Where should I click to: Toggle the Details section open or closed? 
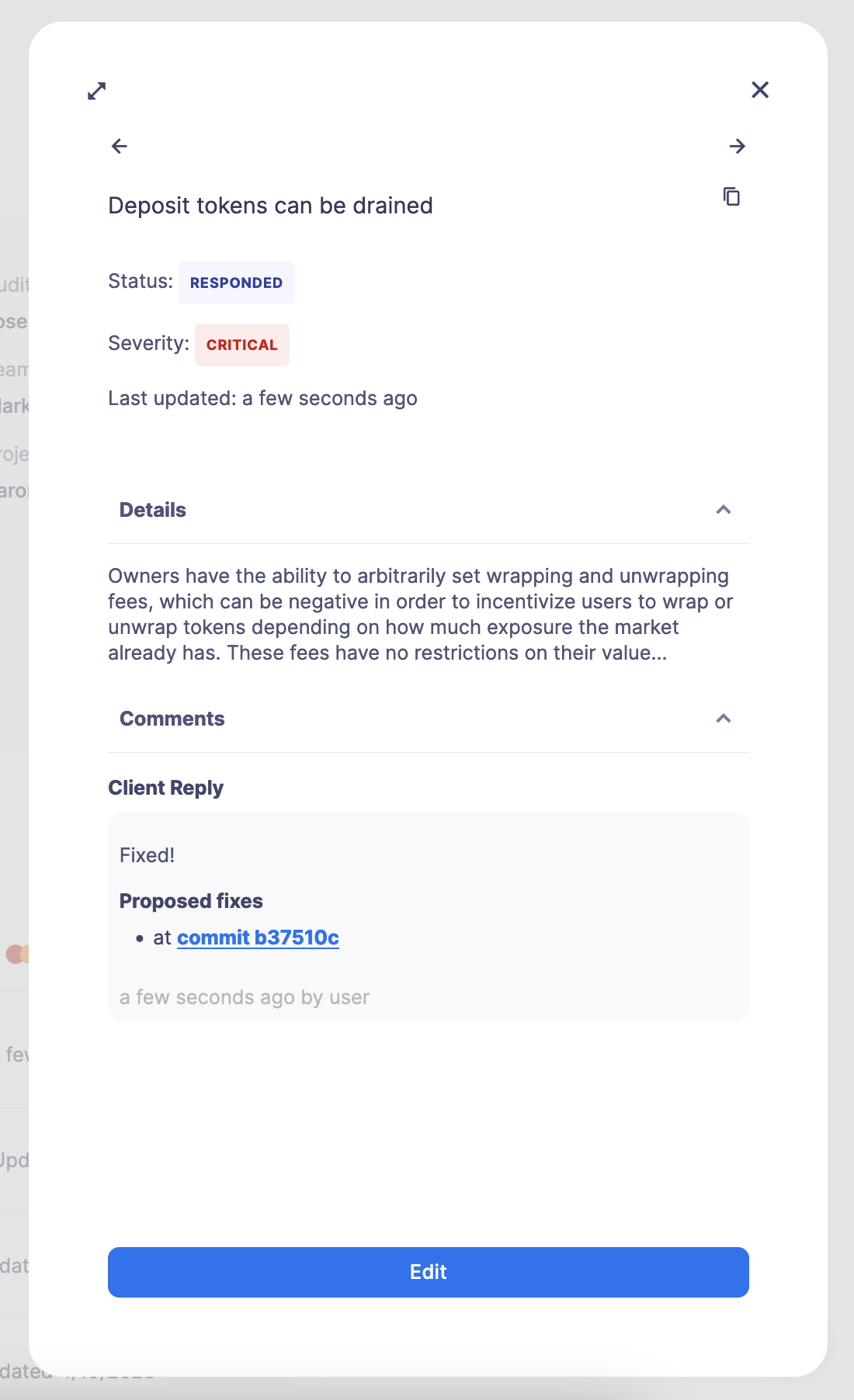point(724,510)
